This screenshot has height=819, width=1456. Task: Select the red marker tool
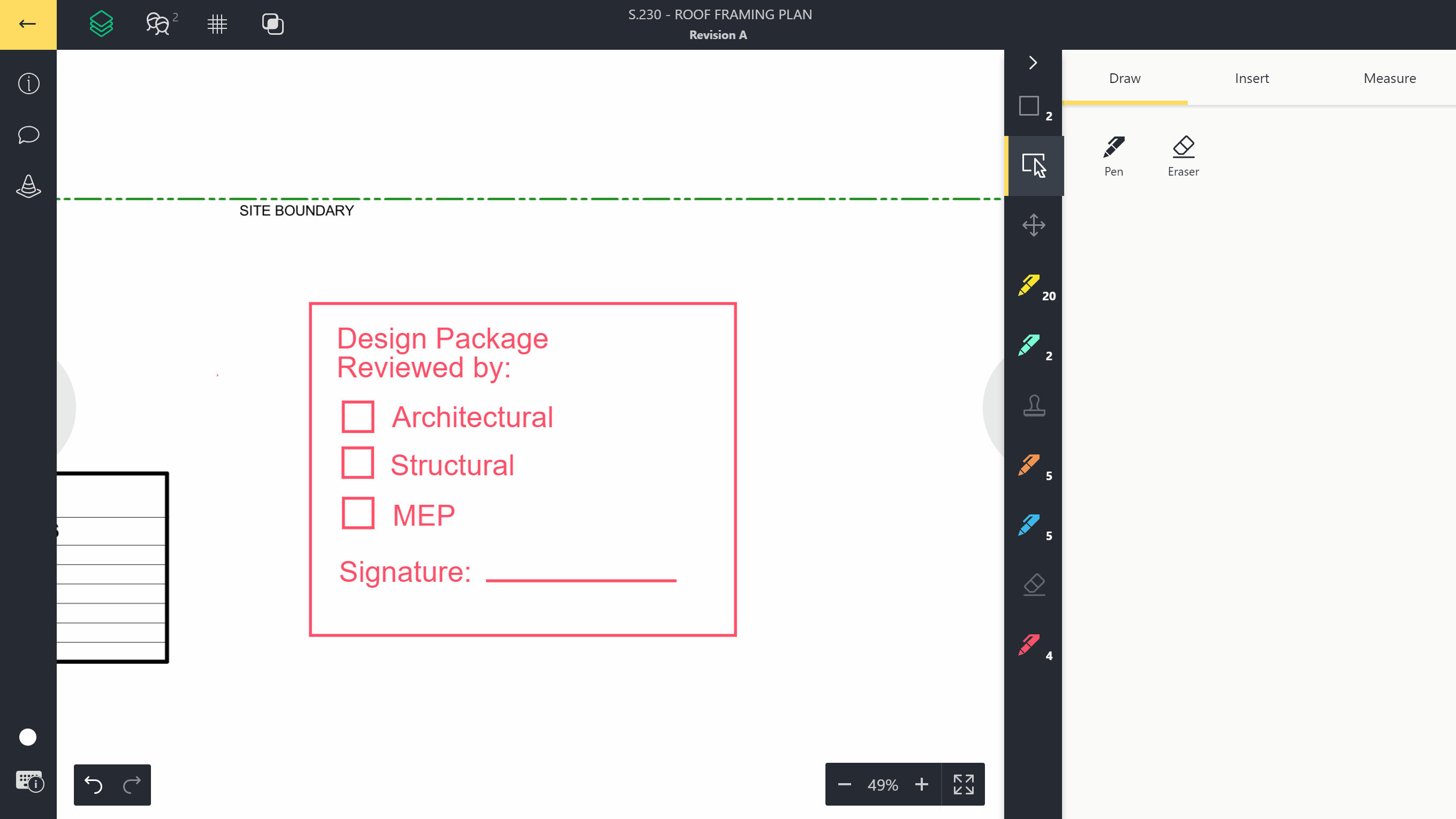pyautogui.click(x=1030, y=645)
